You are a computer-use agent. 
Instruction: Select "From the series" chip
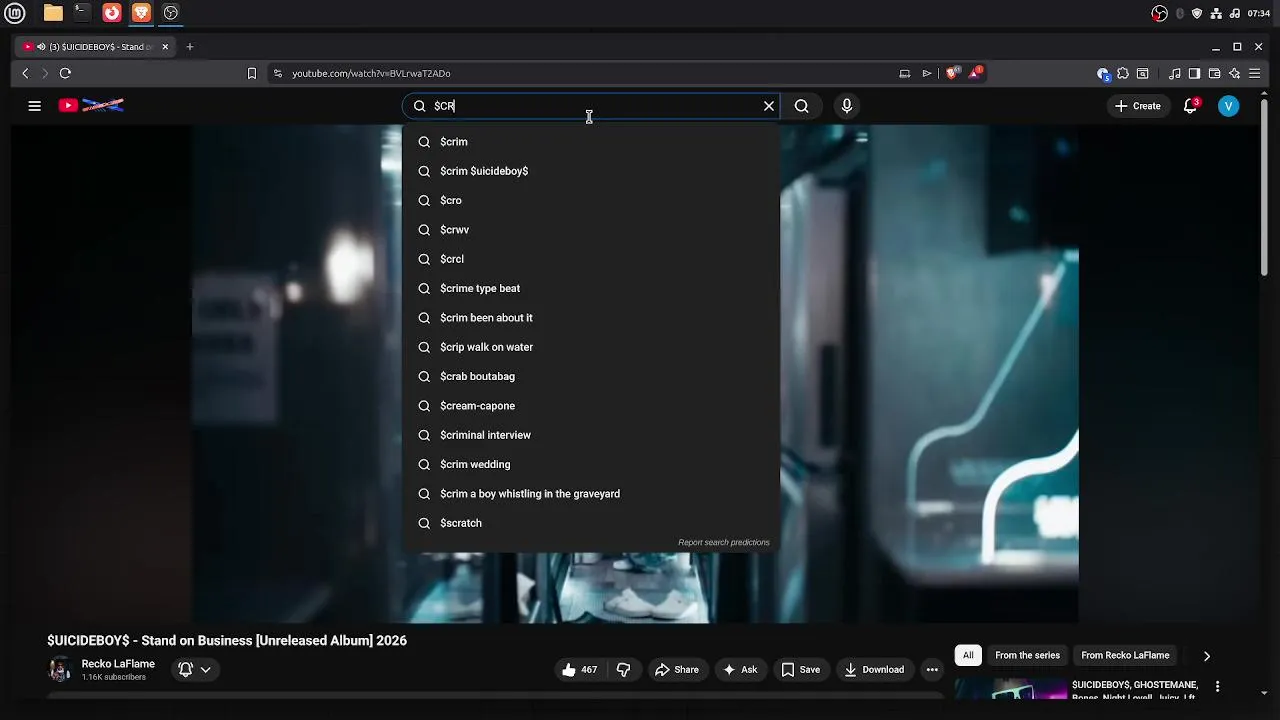coord(1027,656)
